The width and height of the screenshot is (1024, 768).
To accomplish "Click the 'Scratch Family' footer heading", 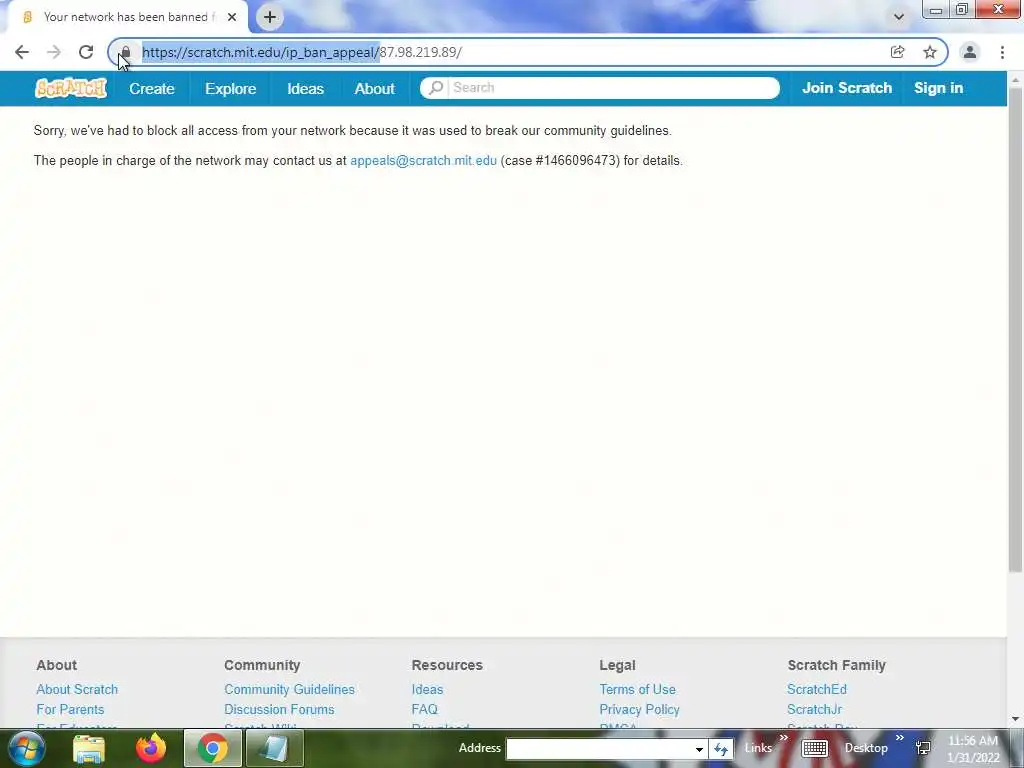I will [x=837, y=665].
